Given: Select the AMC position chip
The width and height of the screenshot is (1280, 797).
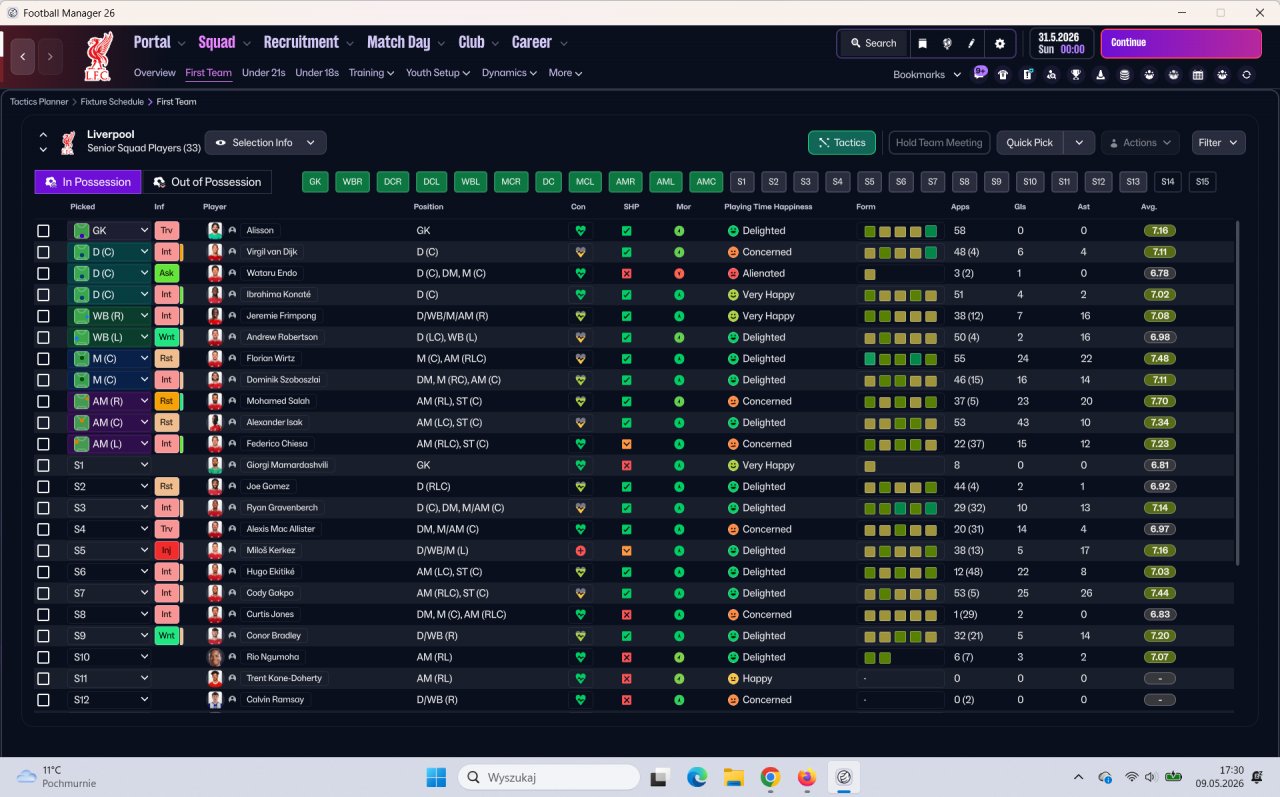Looking at the screenshot, I should pyautogui.click(x=706, y=182).
